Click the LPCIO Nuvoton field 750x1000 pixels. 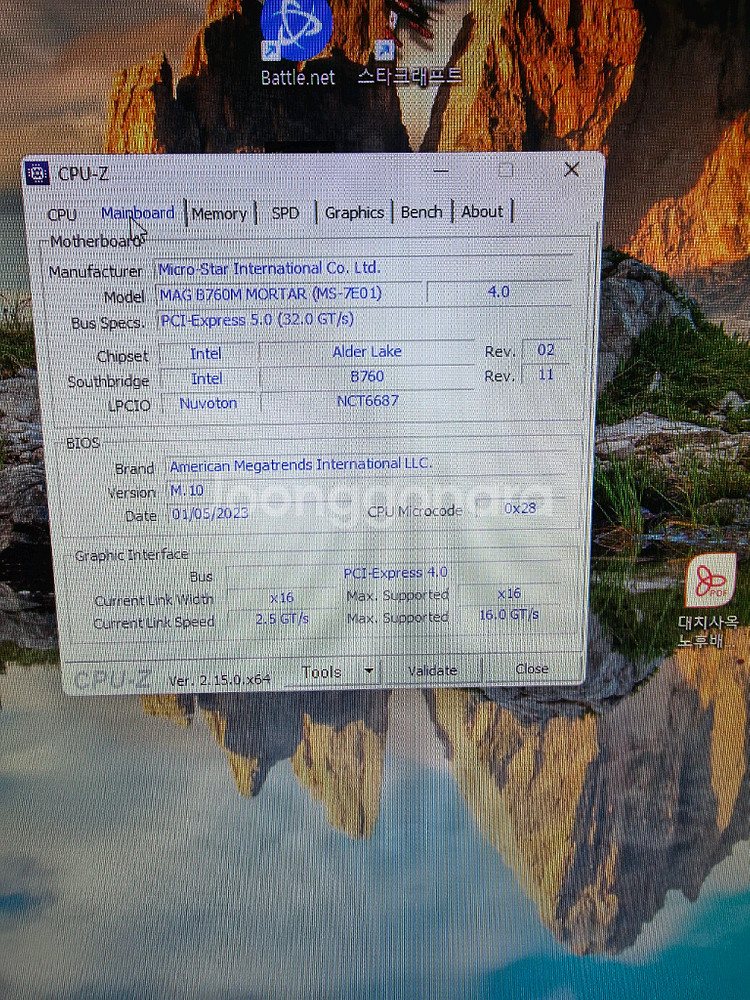pyautogui.click(x=209, y=403)
